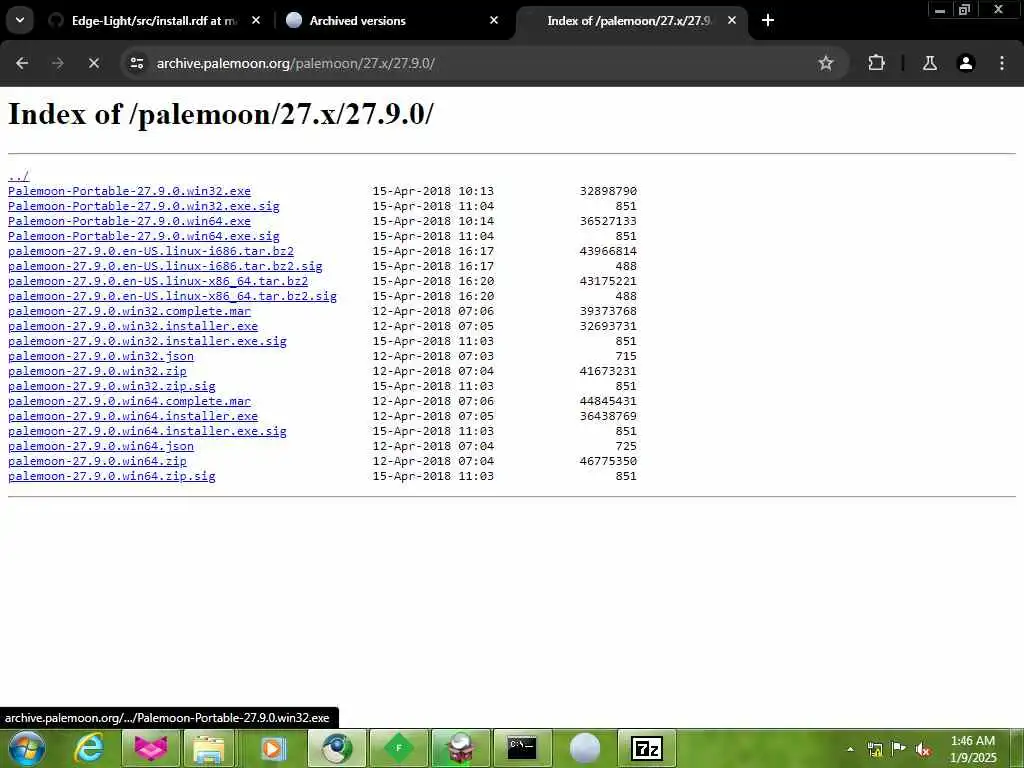Image resolution: width=1024 pixels, height=768 pixels.
Task: Open palemoon-27.9.0.win32.json link
Action: pos(101,357)
